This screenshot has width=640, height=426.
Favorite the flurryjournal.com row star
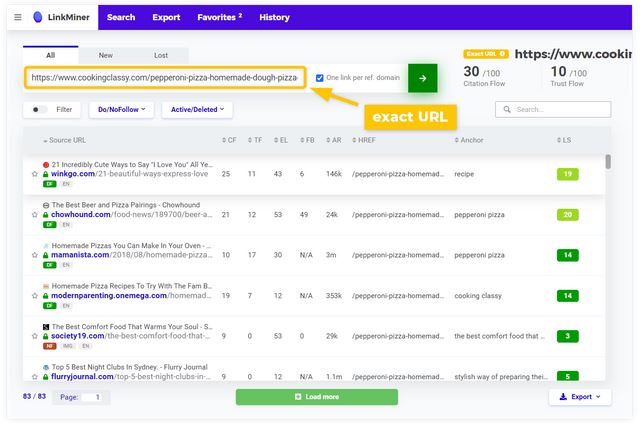click(x=35, y=377)
